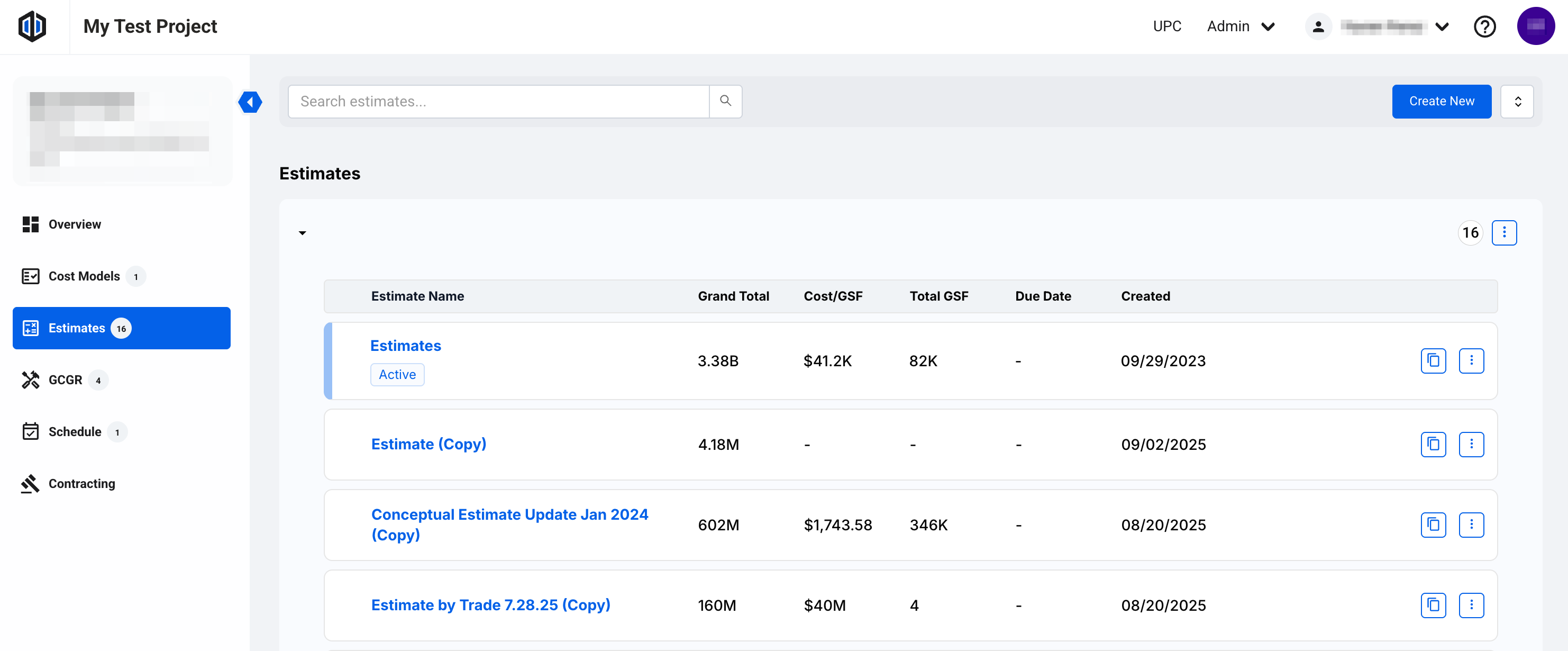Click the Cost/GSF column header
This screenshot has height=651, width=1568.
[833, 296]
